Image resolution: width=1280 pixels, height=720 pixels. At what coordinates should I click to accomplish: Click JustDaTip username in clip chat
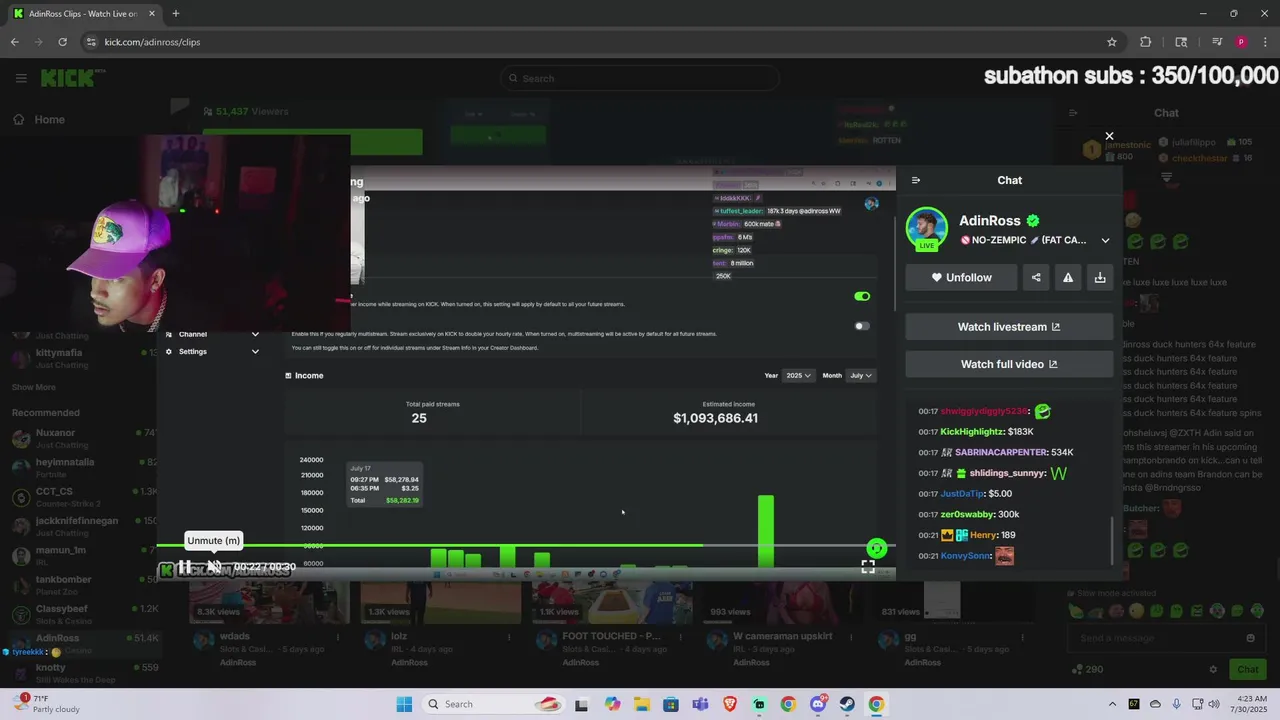[x=962, y=494]
